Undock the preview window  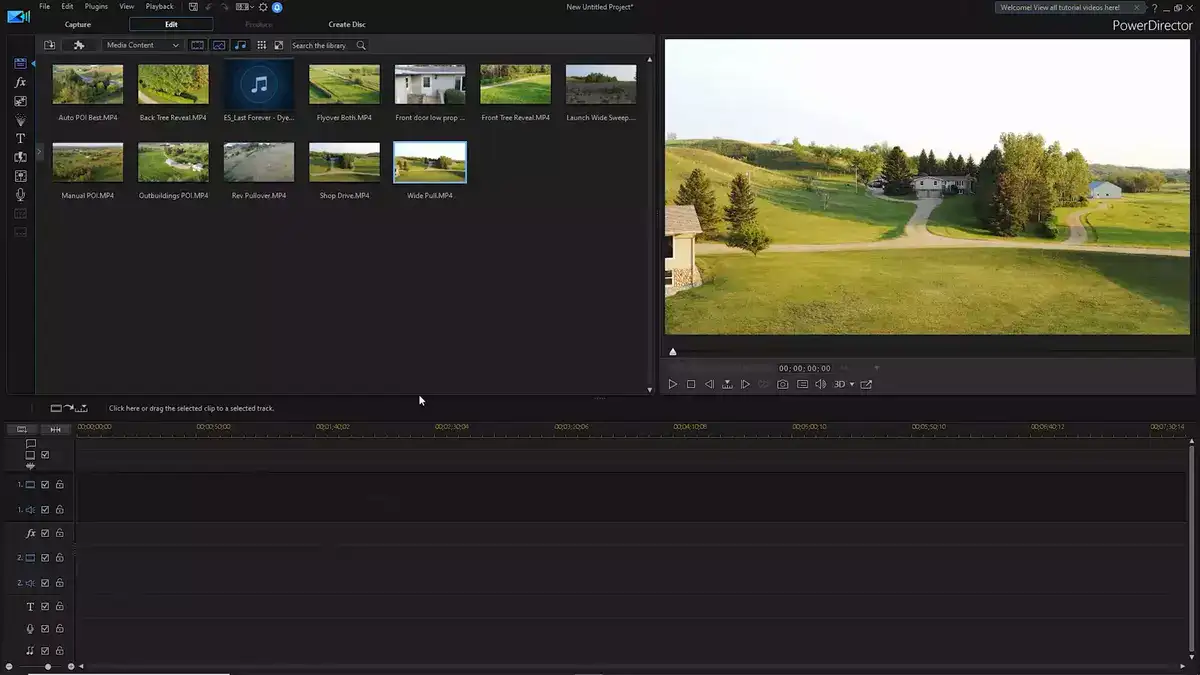coord(866,384)
